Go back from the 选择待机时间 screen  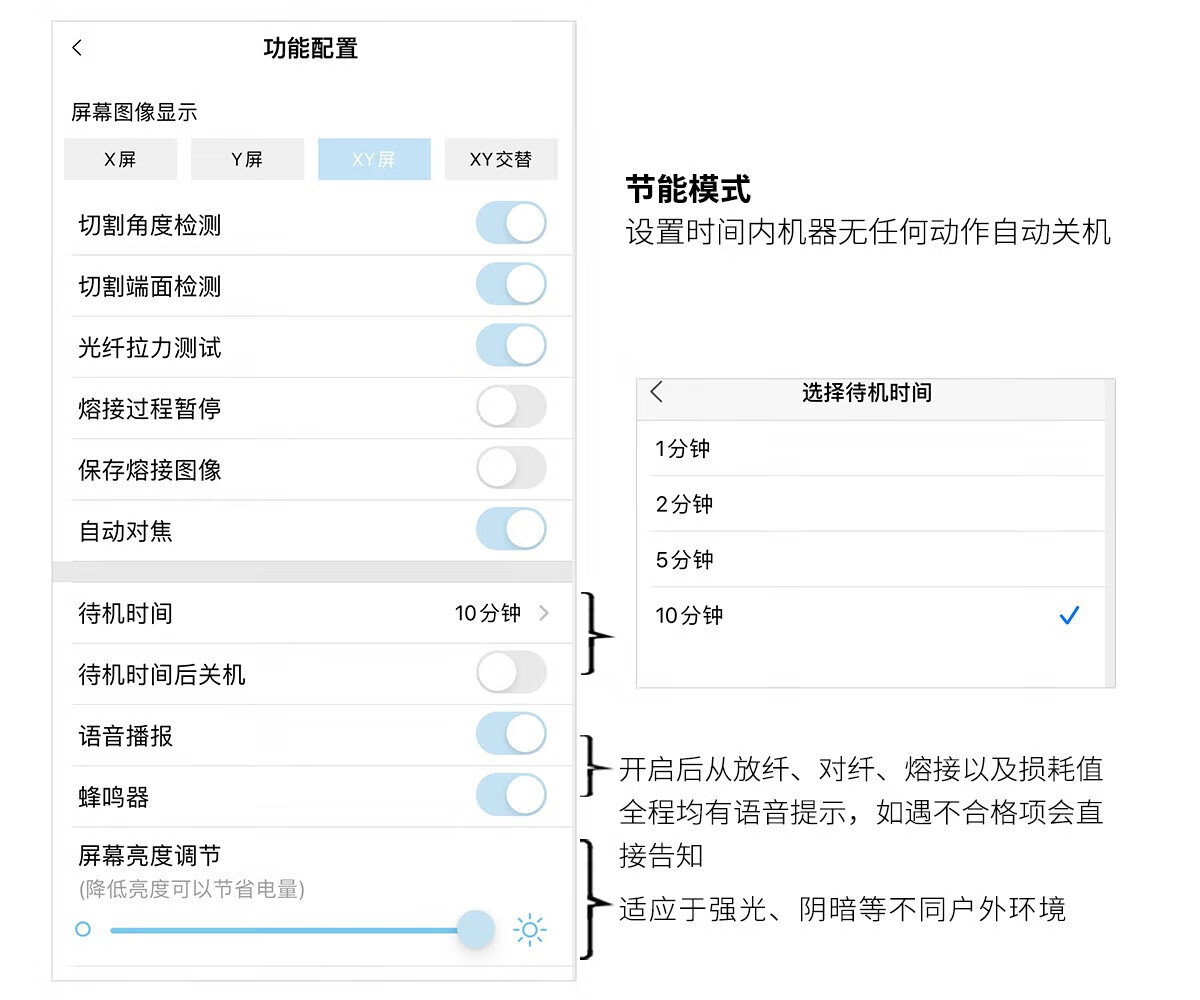coord(657,392)
